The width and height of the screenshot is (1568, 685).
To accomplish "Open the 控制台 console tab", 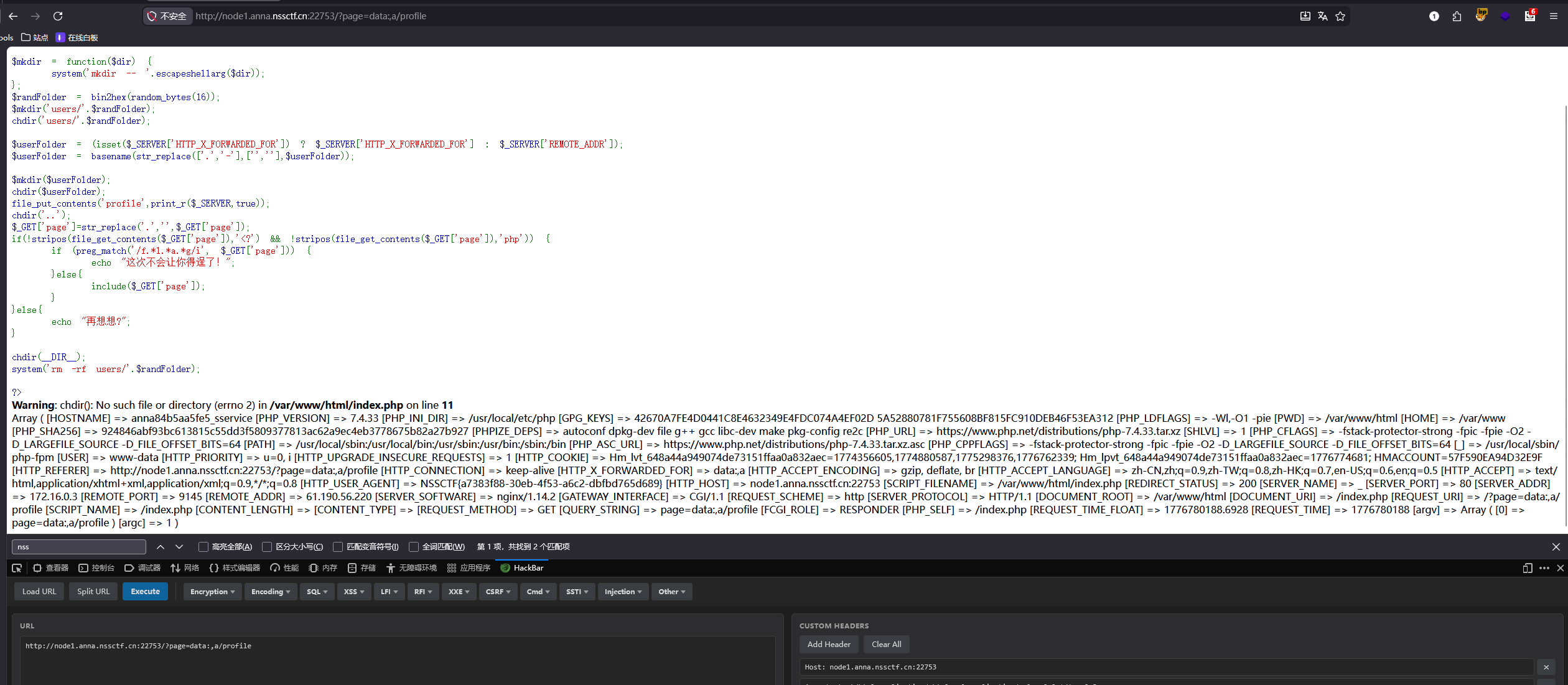I will (x=96, y=568).
